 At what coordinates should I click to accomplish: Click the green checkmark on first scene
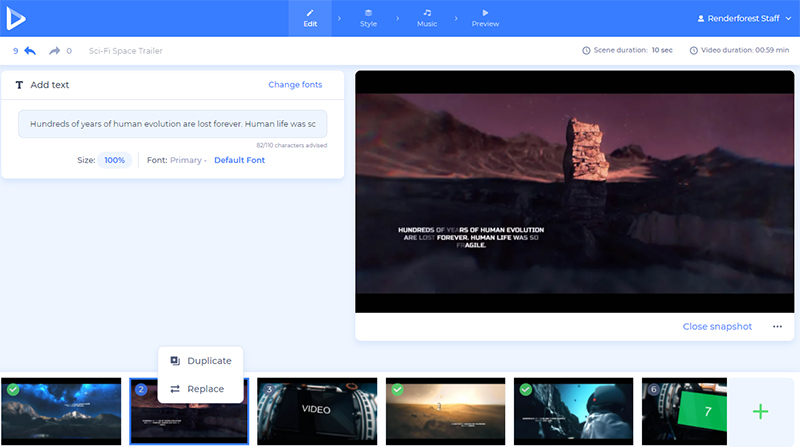(13, 389)
